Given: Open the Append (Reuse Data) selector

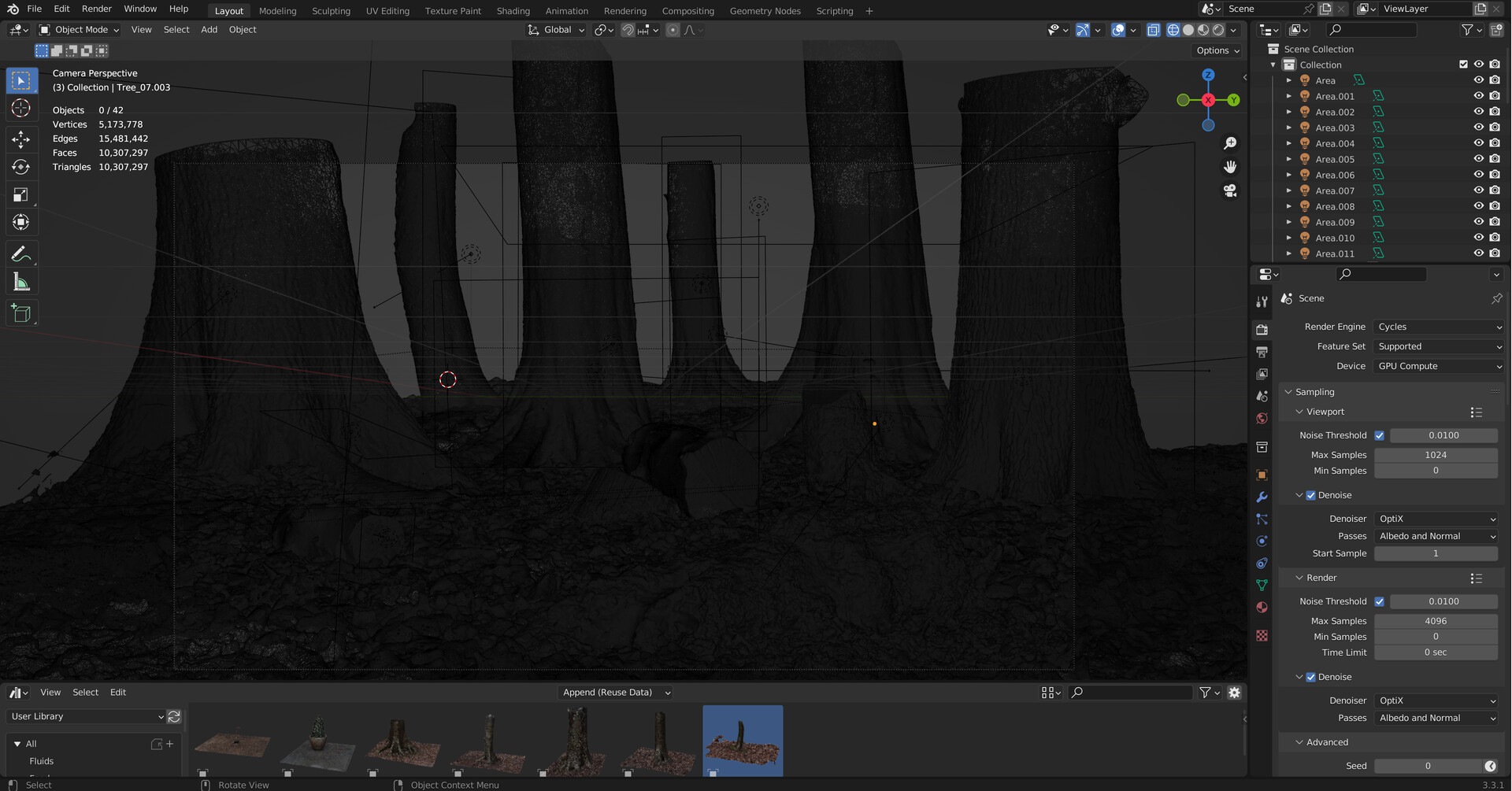Looking at the screenshot, I should click(x=614, y=692).
